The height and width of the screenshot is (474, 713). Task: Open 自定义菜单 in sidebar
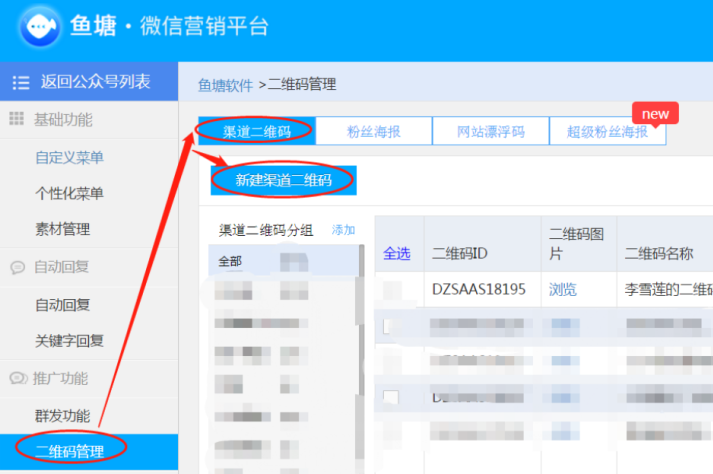(69, 157)
